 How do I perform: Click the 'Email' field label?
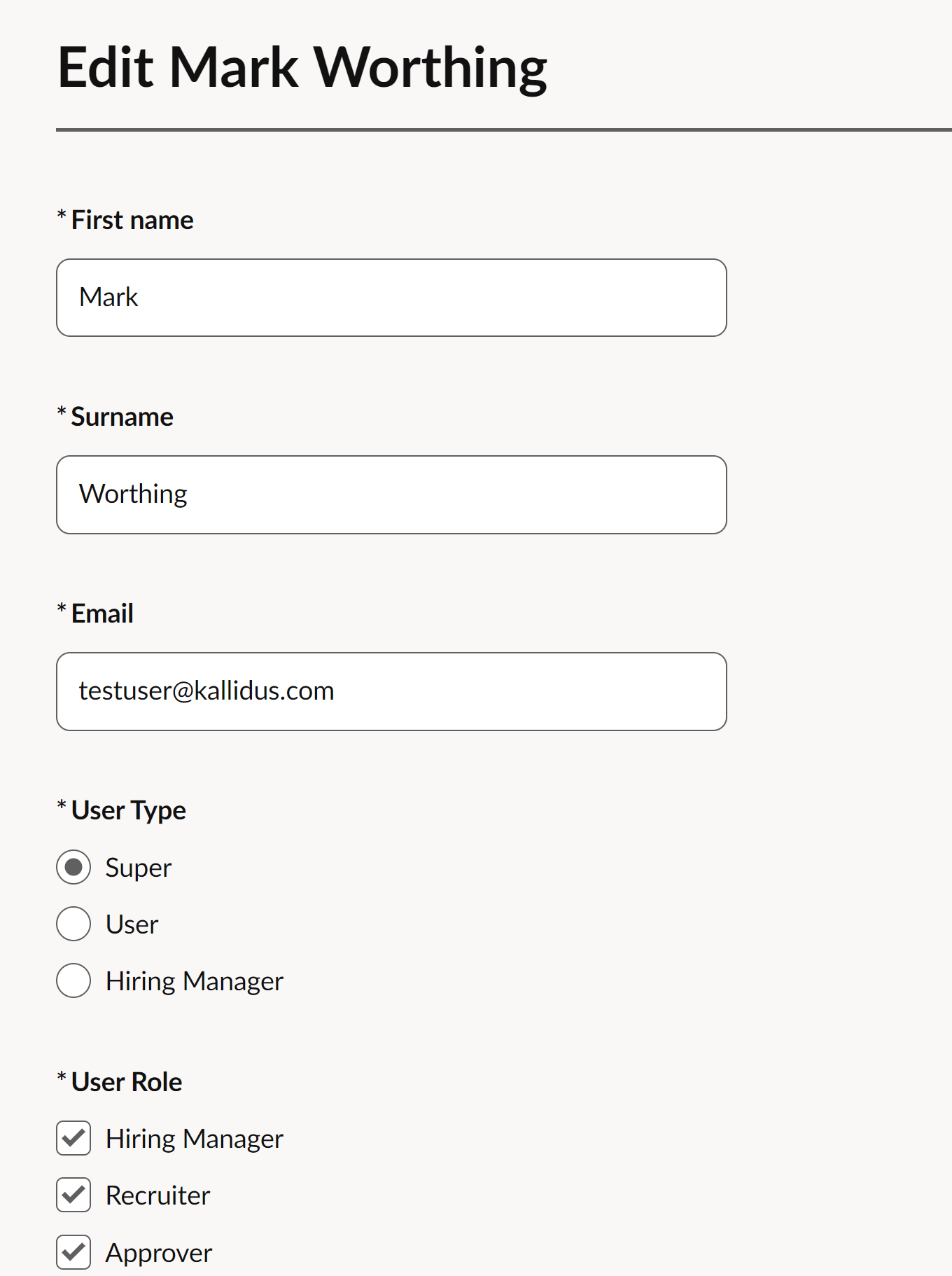coord(102,613)
